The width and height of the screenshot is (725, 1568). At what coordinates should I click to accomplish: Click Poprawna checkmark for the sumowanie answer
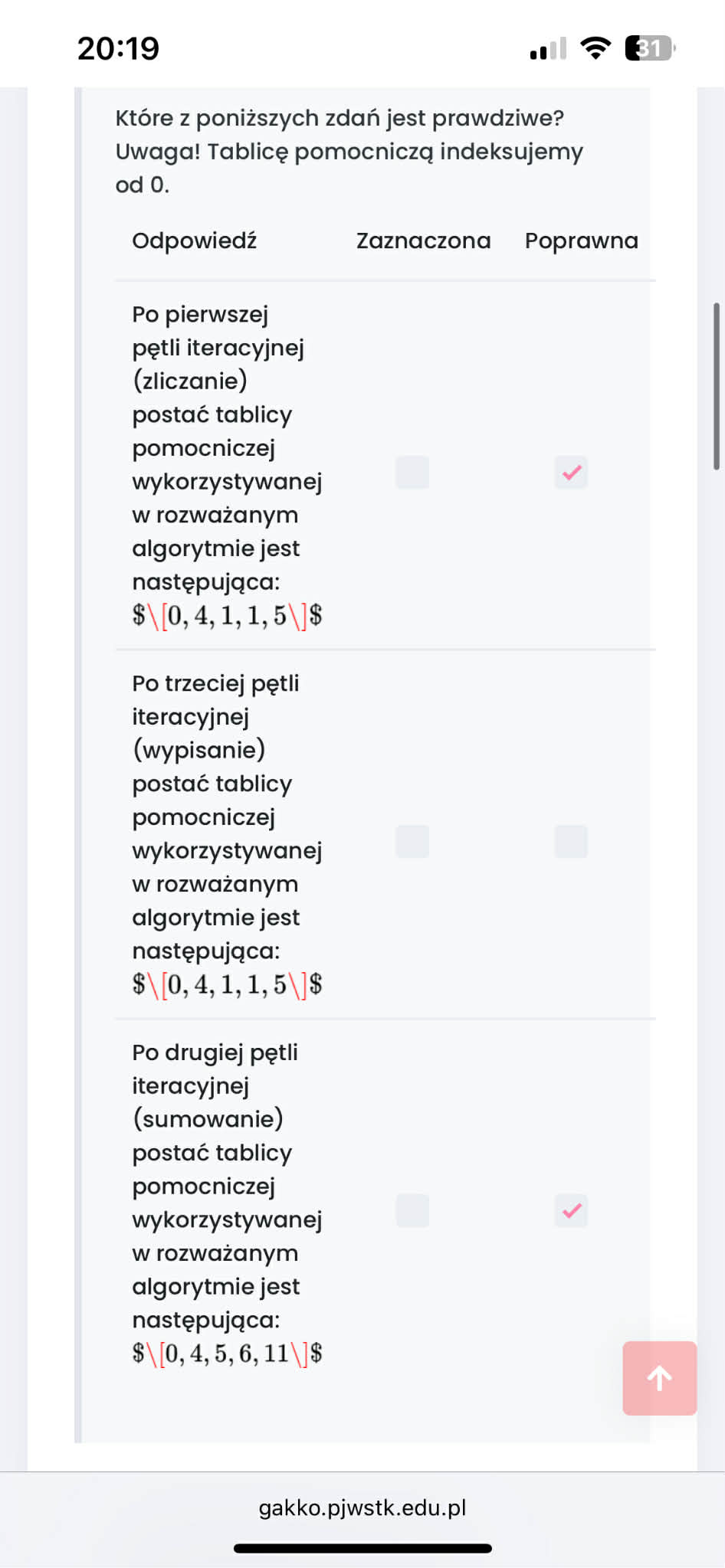[571, 1211]
